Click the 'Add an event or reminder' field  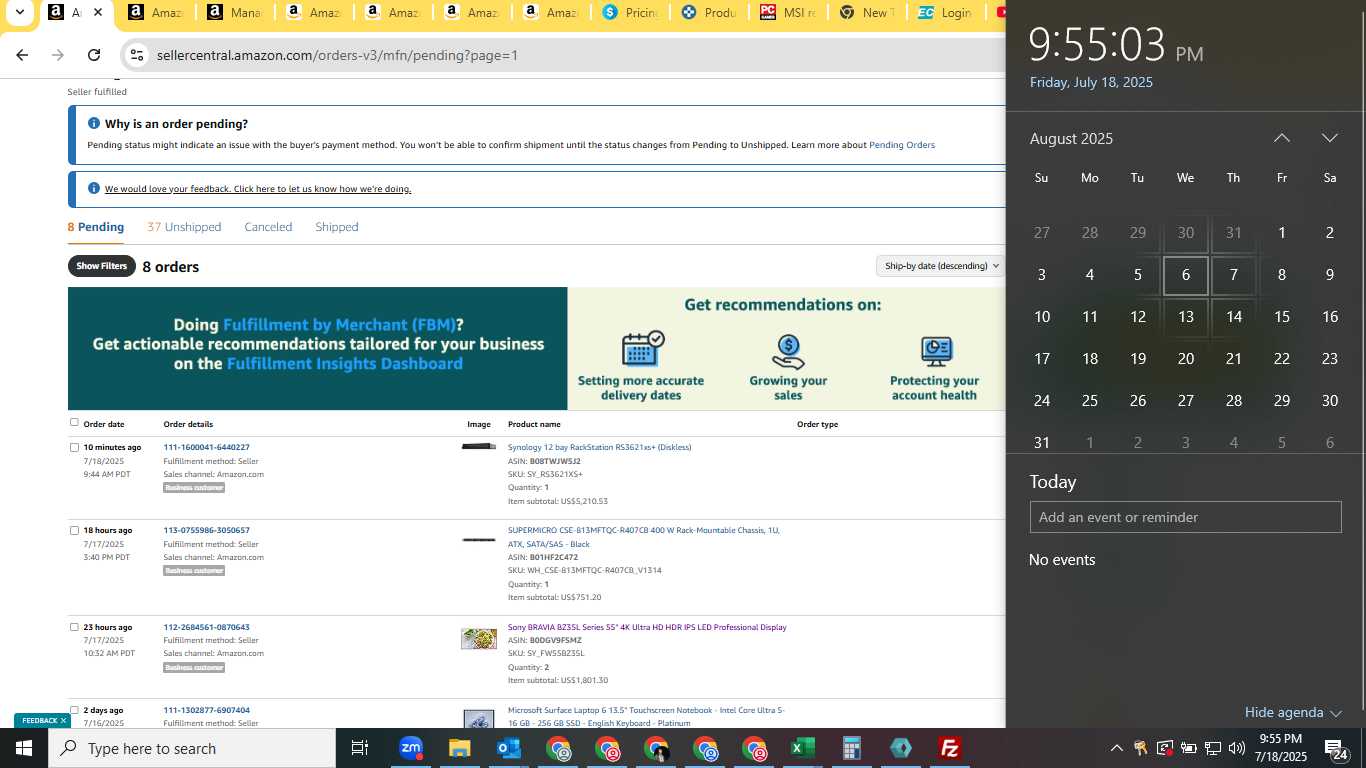[1185, 517]
